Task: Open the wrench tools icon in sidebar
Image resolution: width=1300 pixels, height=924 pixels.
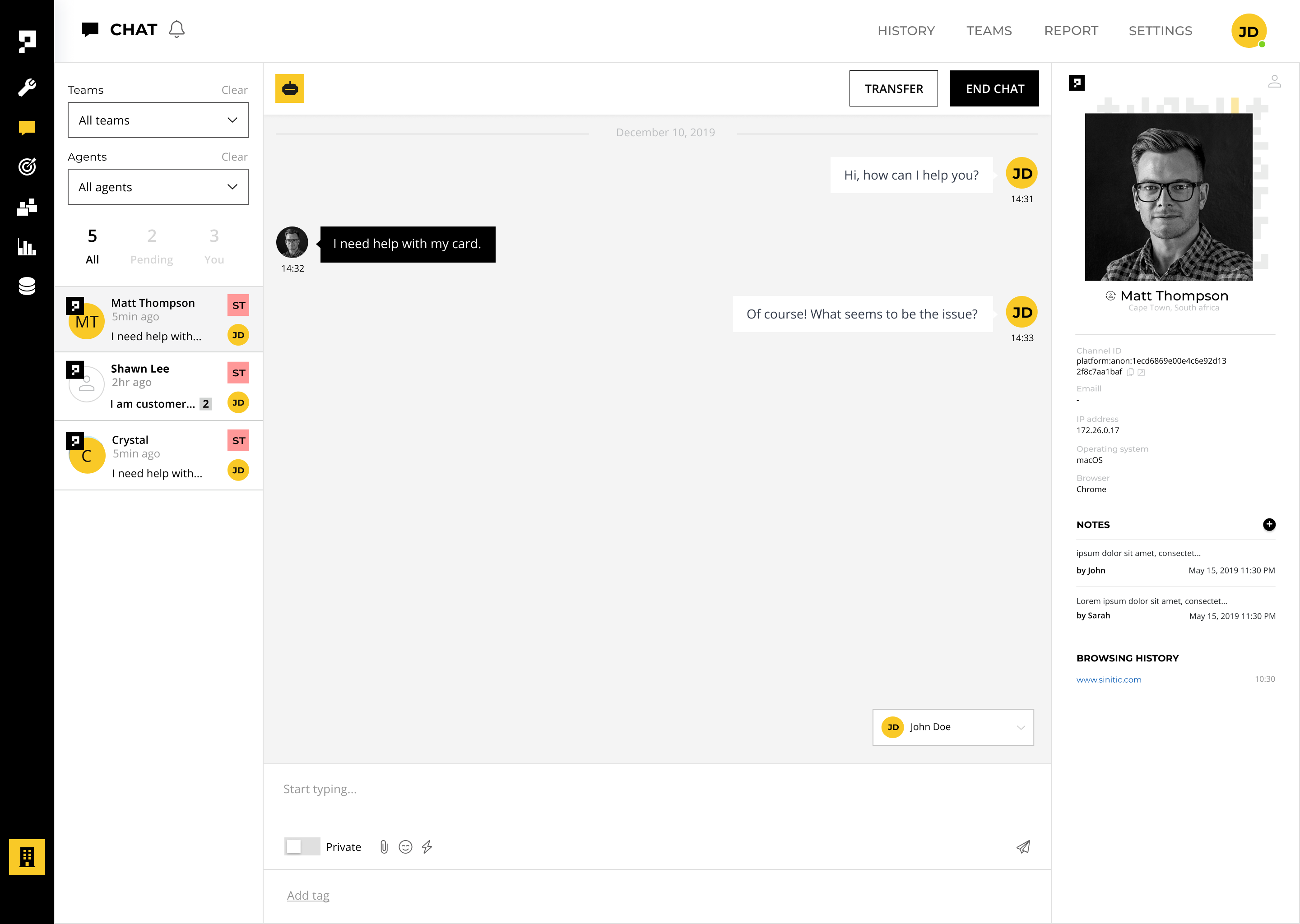Action: (27, 87)
